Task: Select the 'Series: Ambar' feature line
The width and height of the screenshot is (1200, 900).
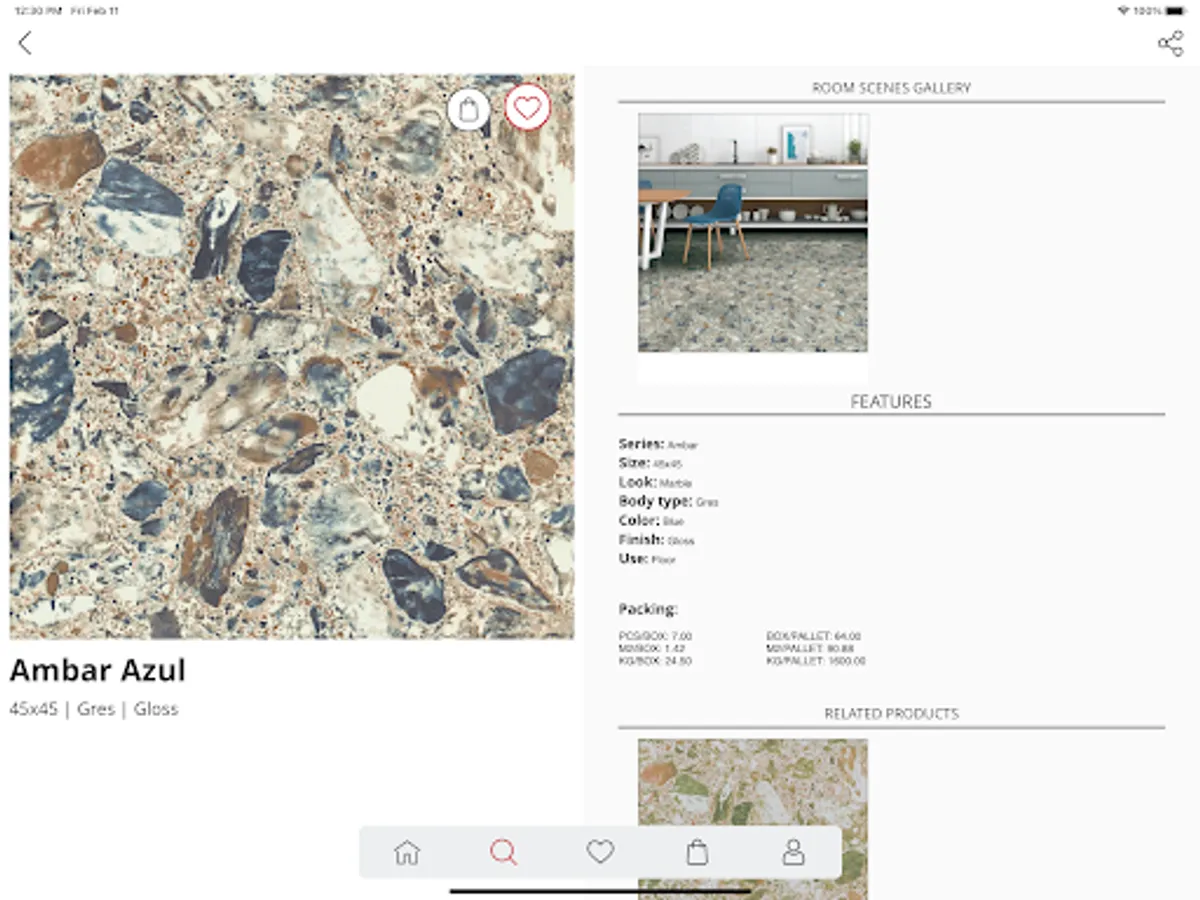Action: [x=658, y=444]
